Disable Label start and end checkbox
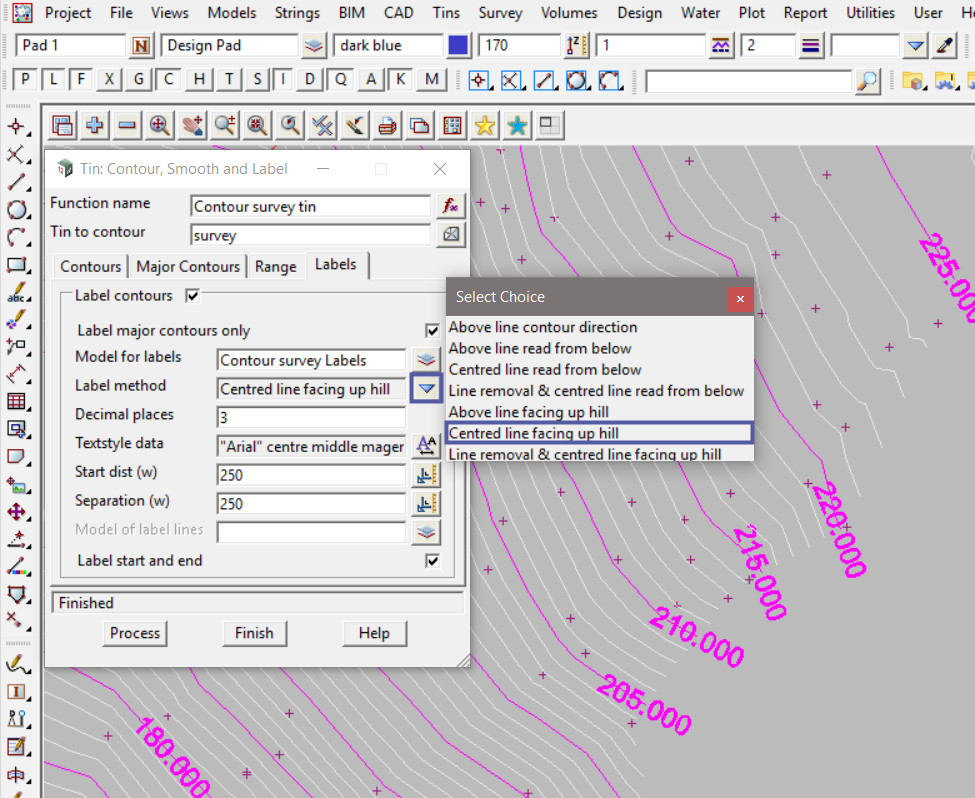The image size is (975, 798). 432,561
